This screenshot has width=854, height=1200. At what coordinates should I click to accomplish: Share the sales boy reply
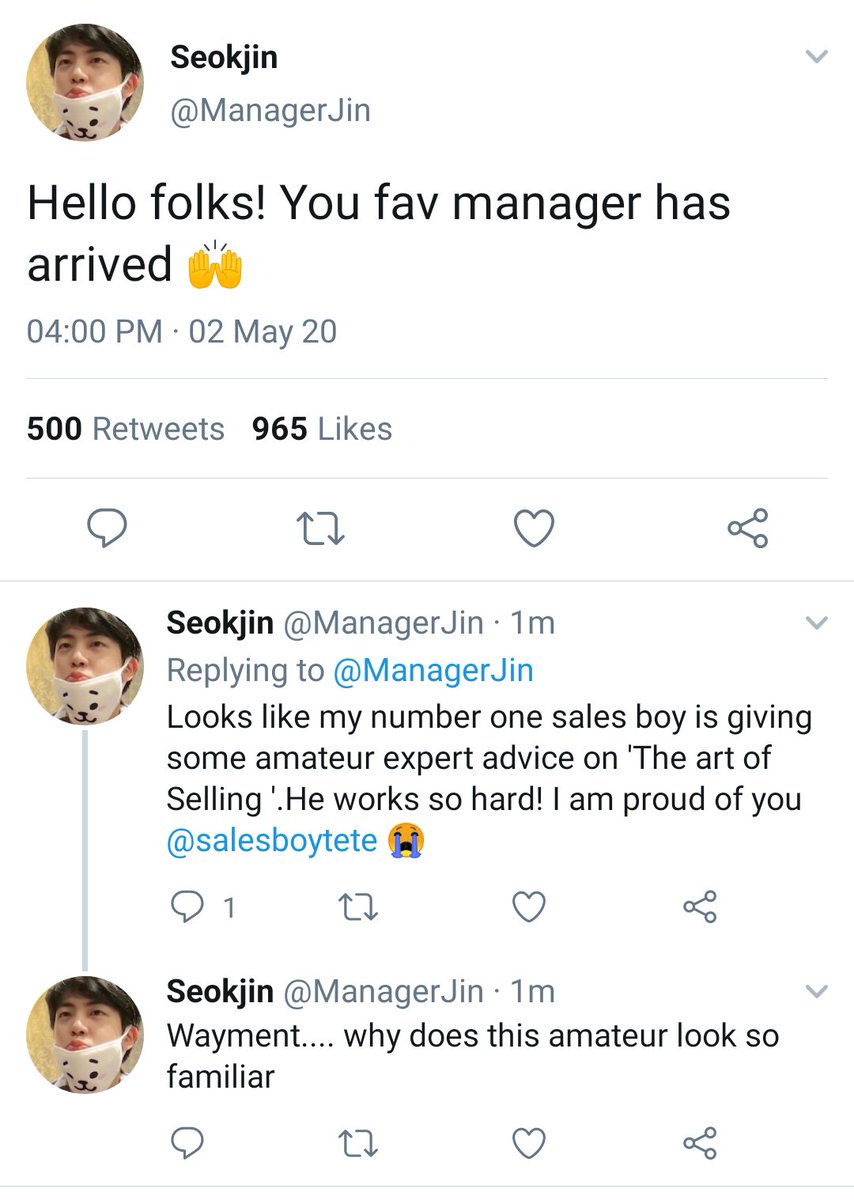tap(699, 907)
